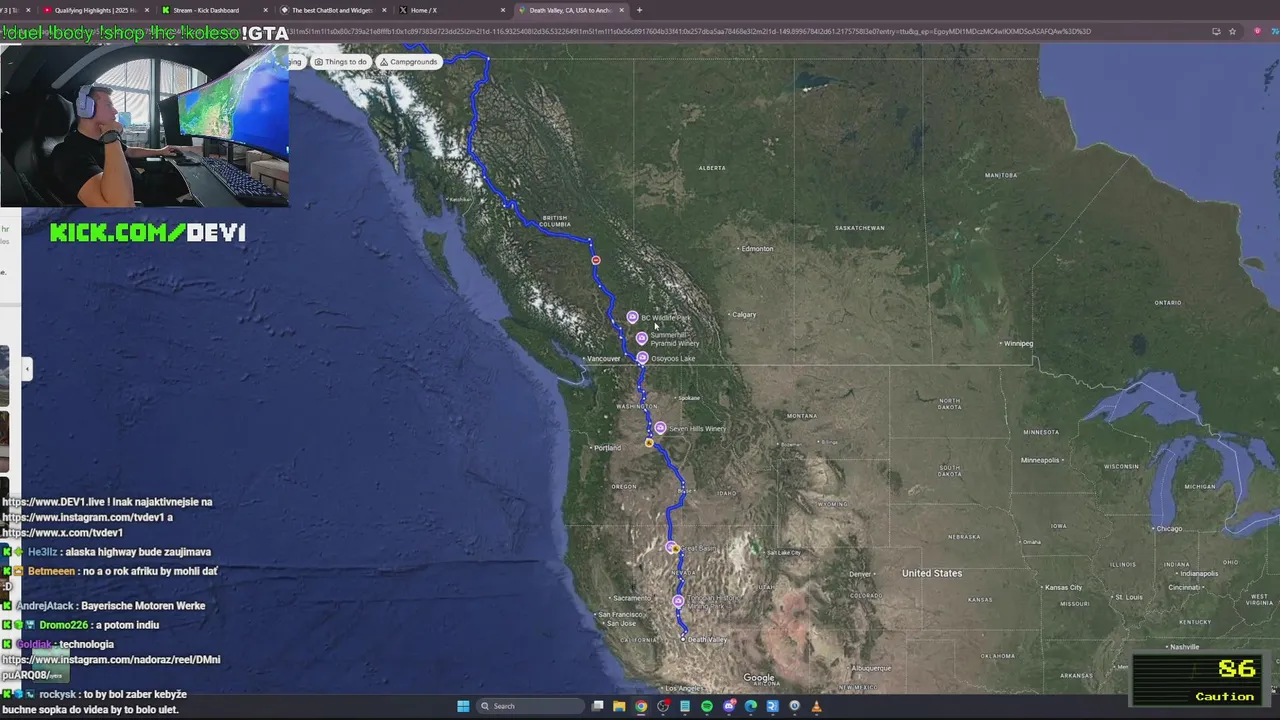
Task: Bookmark this page with the star icon
Action: 1233,31
